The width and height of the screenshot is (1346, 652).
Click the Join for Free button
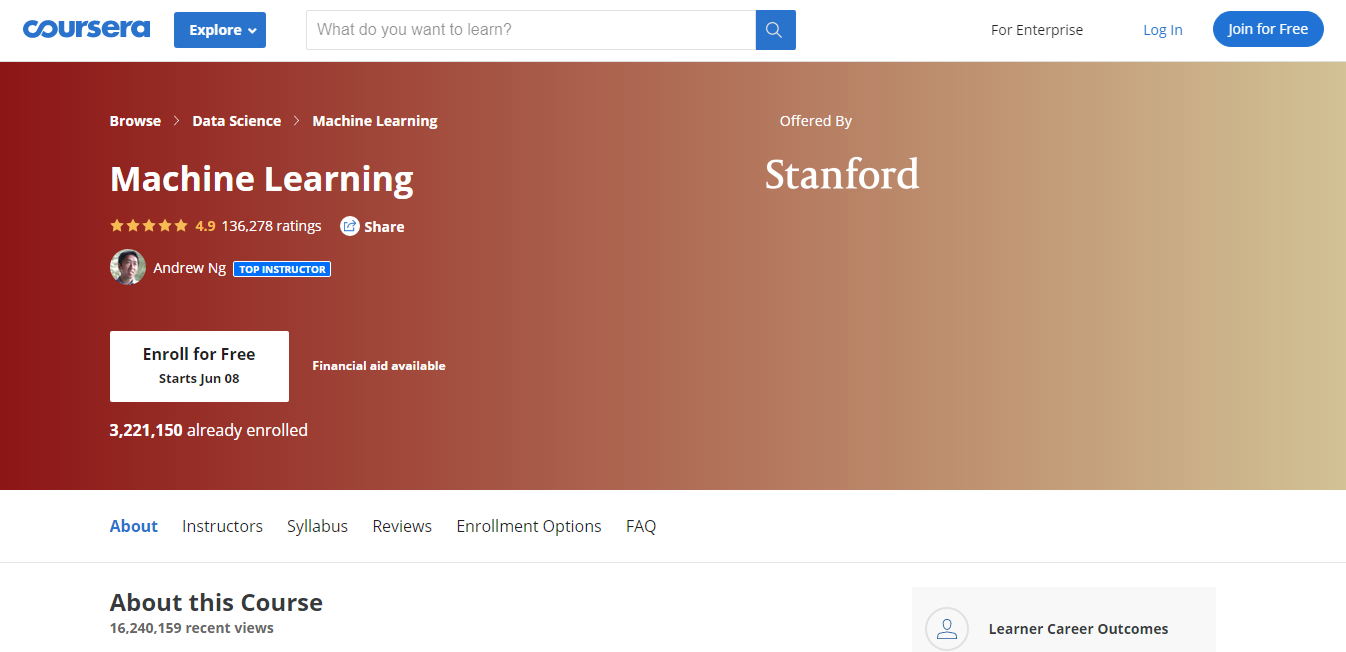coord(1267,29)
